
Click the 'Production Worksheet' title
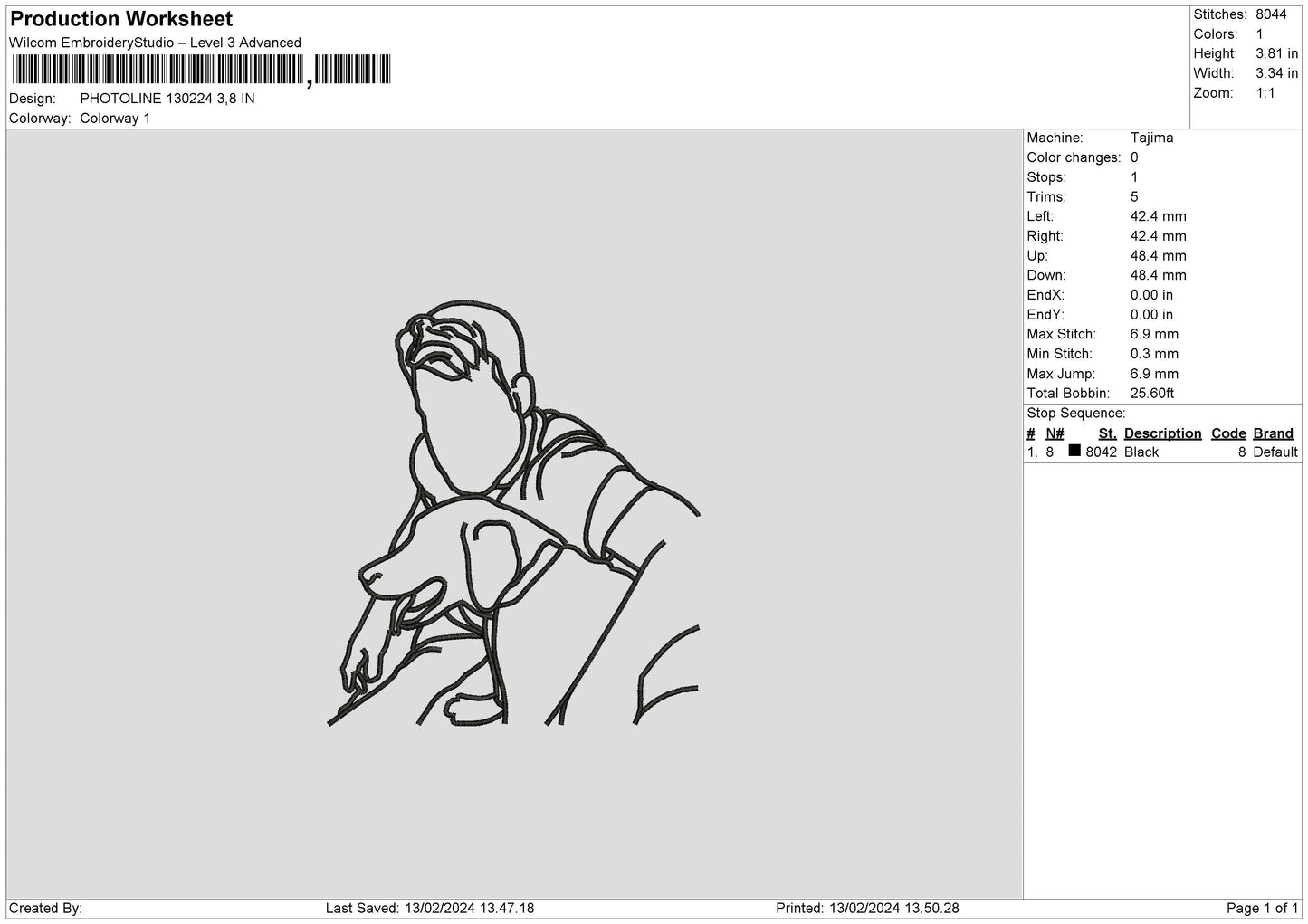(121, 19)
